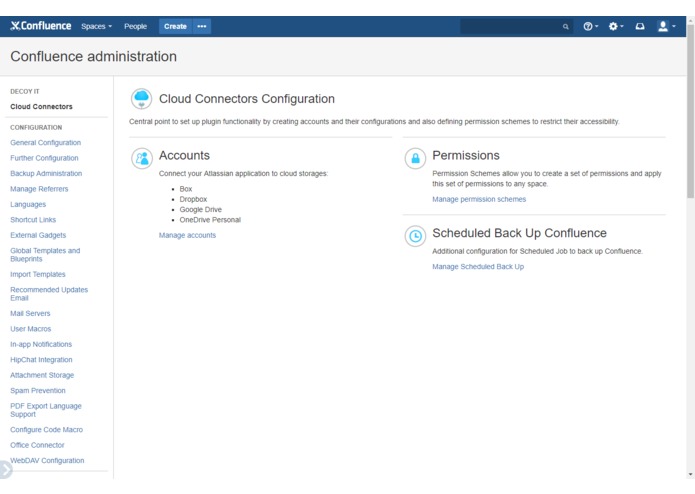Screen dimensions: 695x494
Task: Click in the header search field
Action: (x=516, y=27)
